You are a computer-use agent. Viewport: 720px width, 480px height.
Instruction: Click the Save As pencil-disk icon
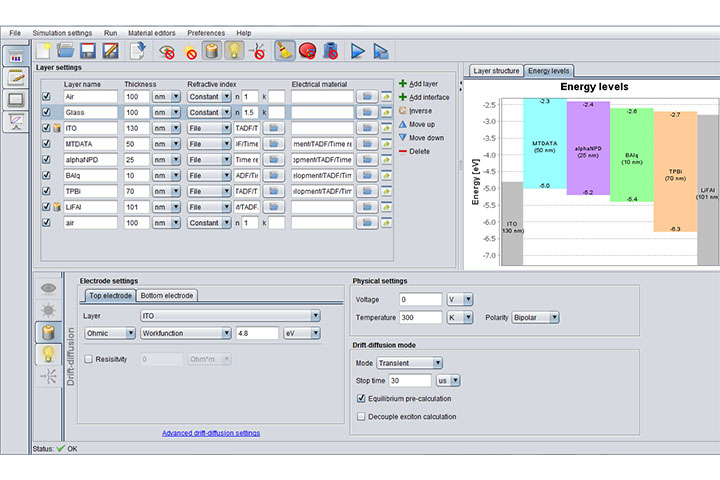point(110,51)
